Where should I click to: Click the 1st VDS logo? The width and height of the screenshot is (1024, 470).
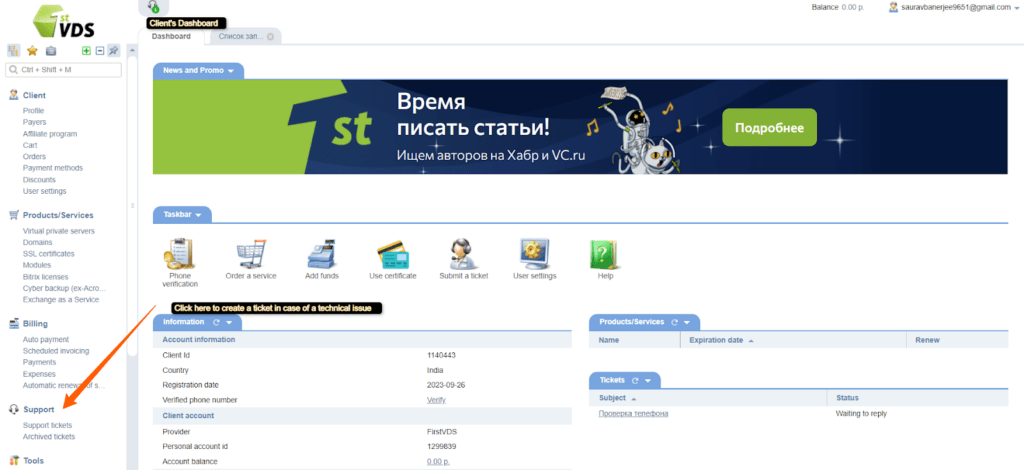pos(63,22)
